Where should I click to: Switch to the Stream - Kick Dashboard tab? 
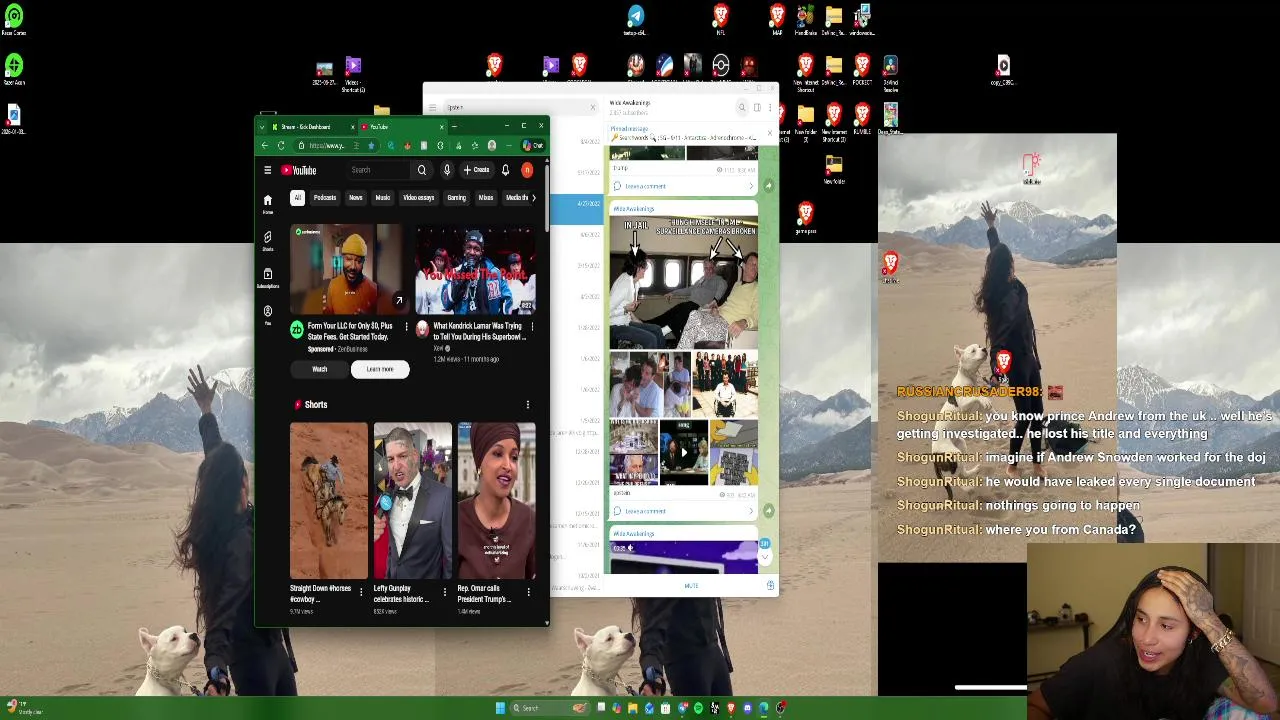313,127
